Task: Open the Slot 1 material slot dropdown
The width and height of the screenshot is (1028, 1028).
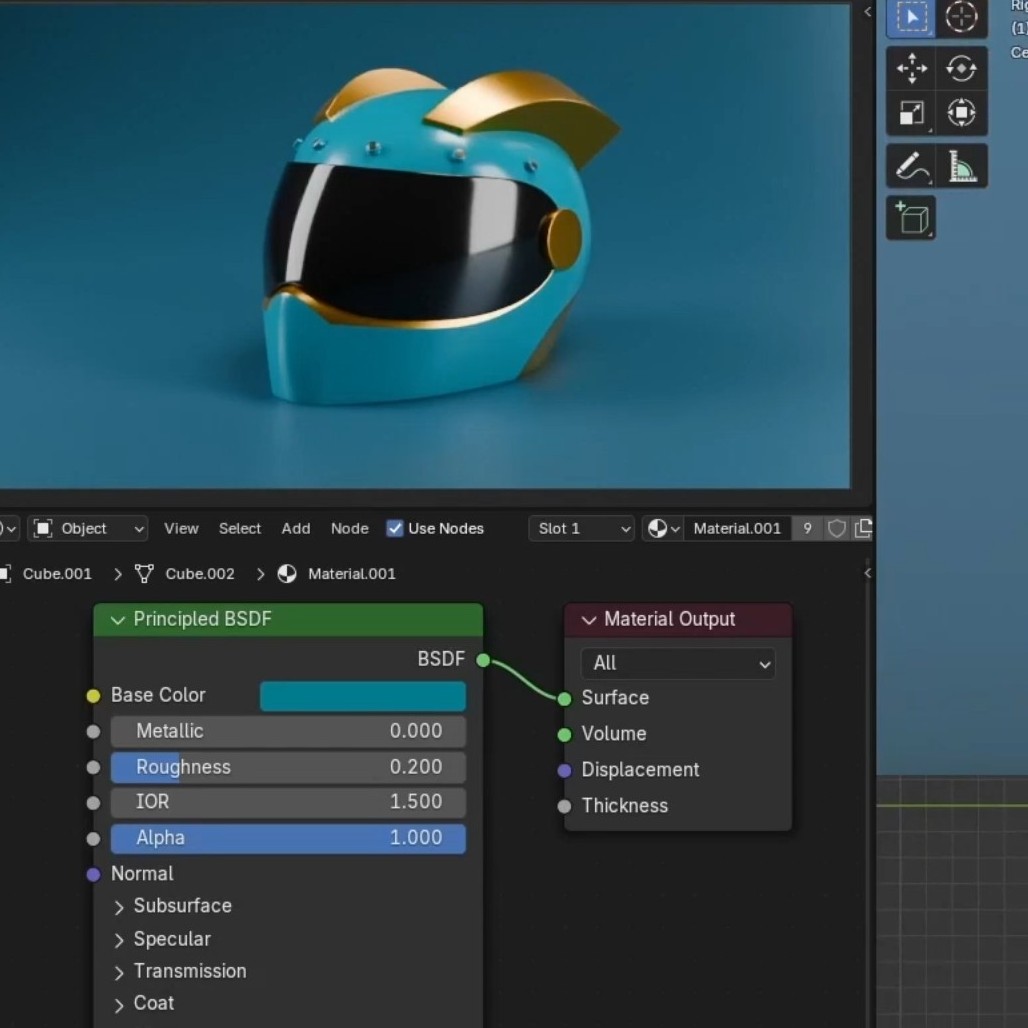Action: point(581,528)
